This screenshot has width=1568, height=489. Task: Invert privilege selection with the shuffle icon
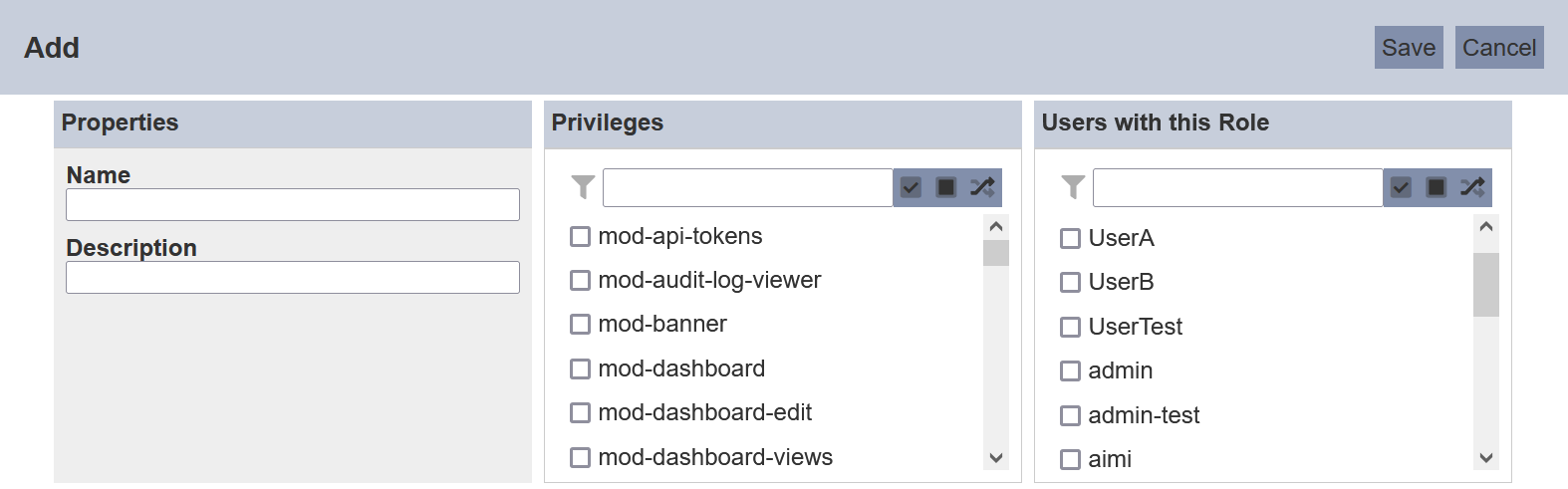click(x=982, y=187)
